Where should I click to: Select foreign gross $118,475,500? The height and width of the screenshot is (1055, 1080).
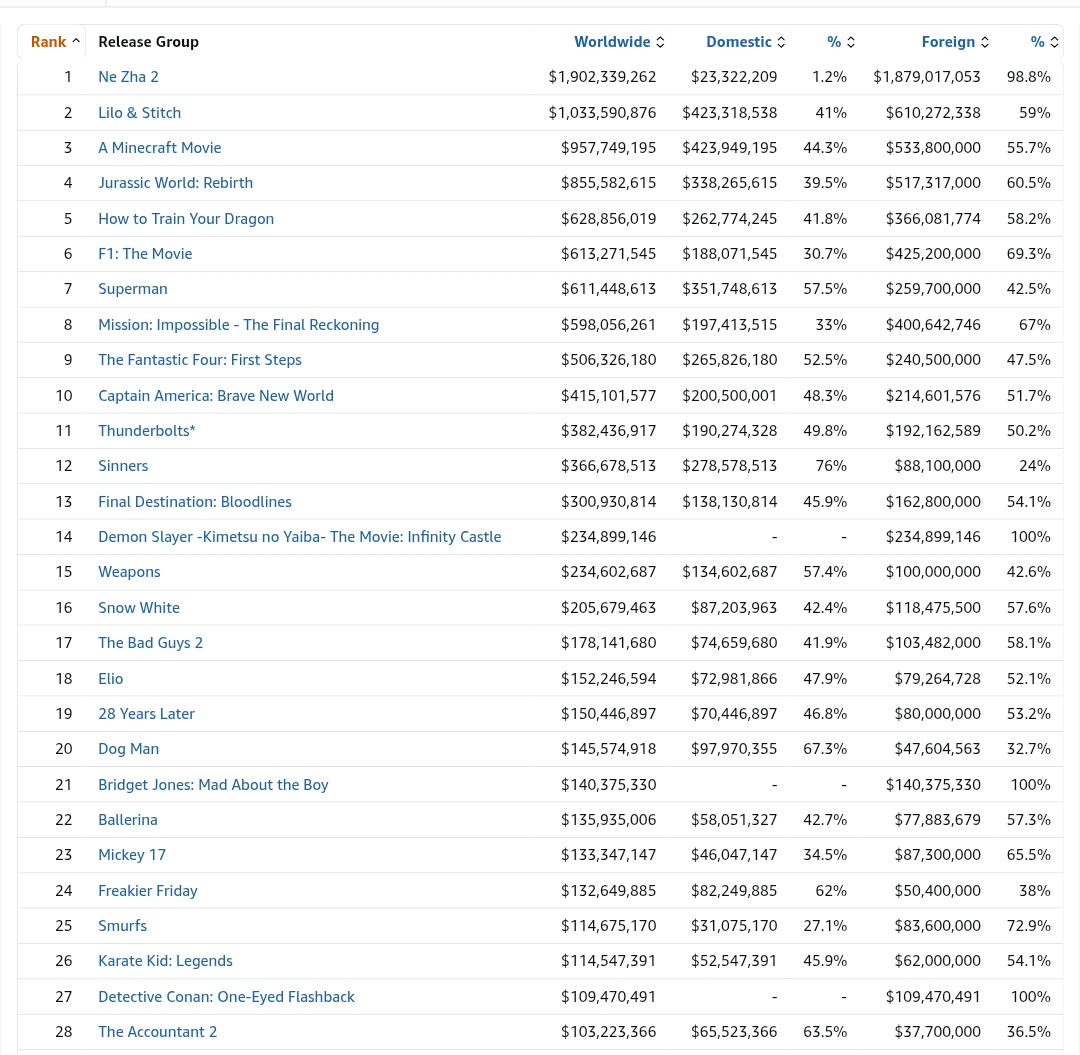click(933, 608)
